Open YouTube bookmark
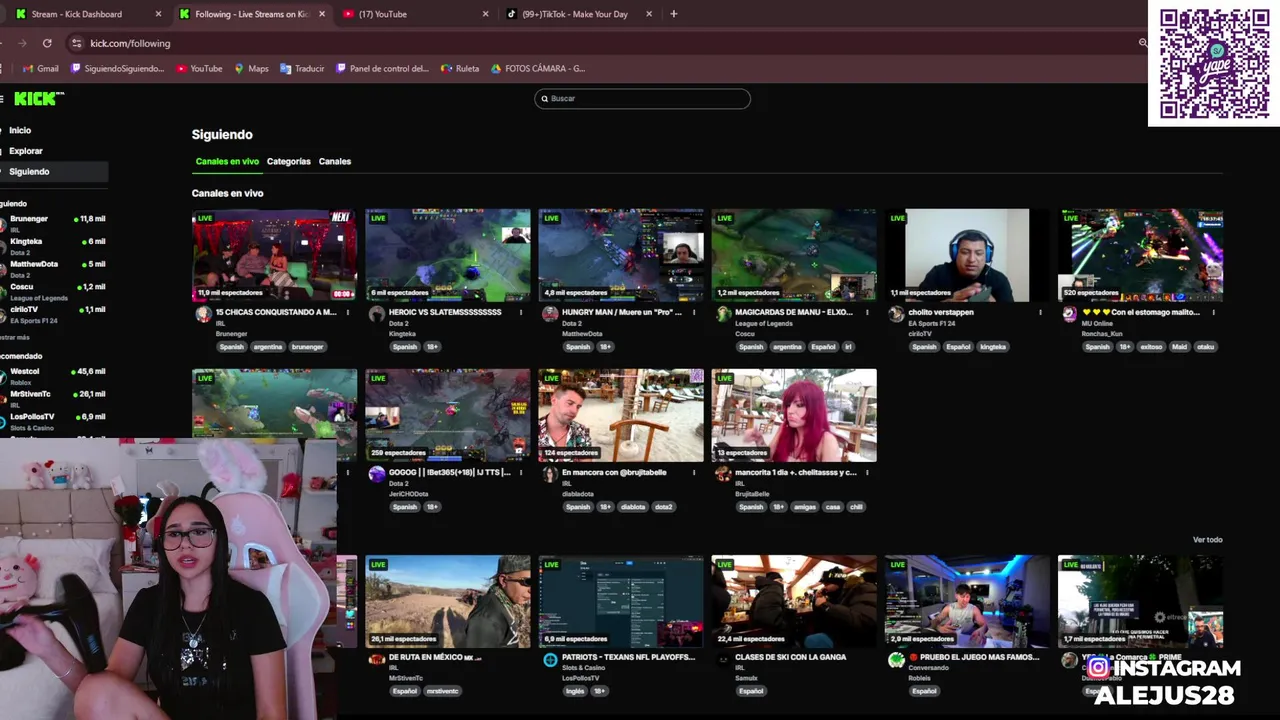Image resolution: width=1280 pixels, height=720 pixels. 199,69
